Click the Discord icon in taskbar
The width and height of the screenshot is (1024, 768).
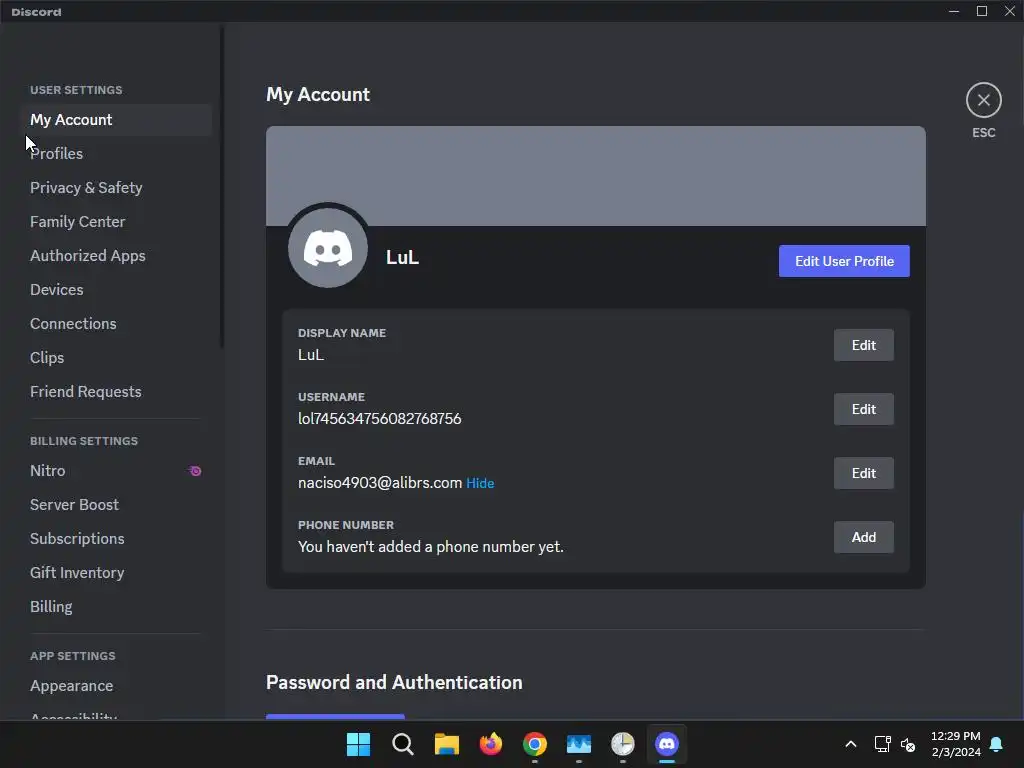(667, 744)
